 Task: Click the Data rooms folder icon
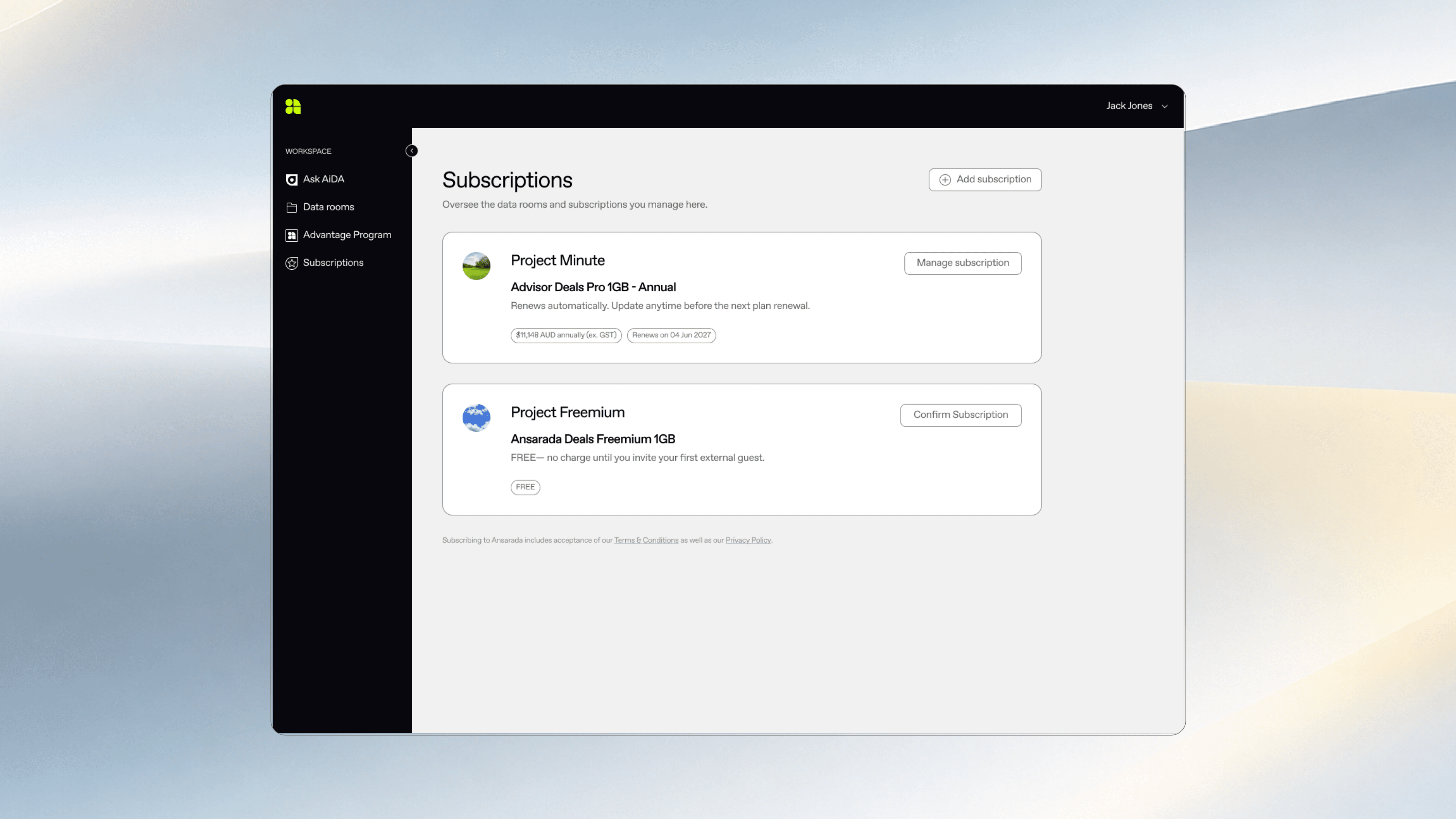pyautogui.click(x=292, y=207)
